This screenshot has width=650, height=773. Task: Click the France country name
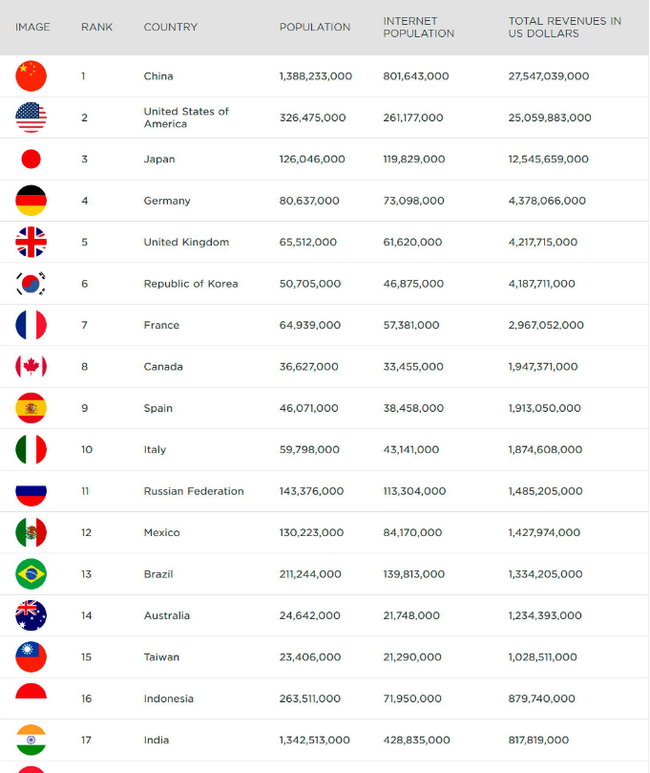coord(162,325)
